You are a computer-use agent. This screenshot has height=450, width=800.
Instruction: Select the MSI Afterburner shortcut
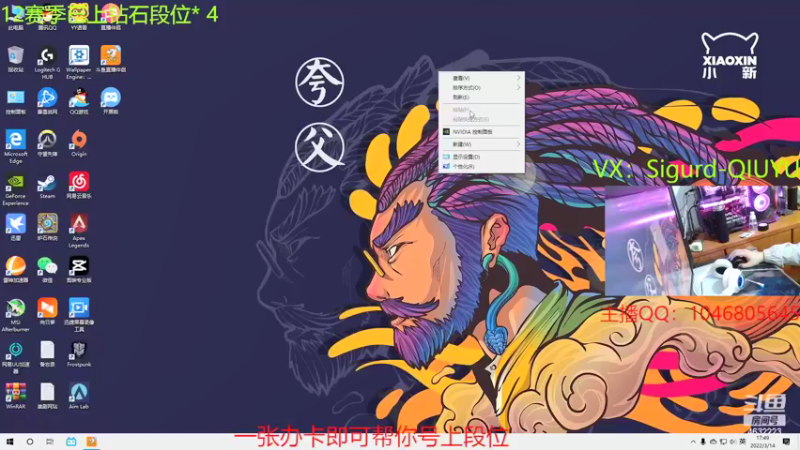[x=15, y=315]
